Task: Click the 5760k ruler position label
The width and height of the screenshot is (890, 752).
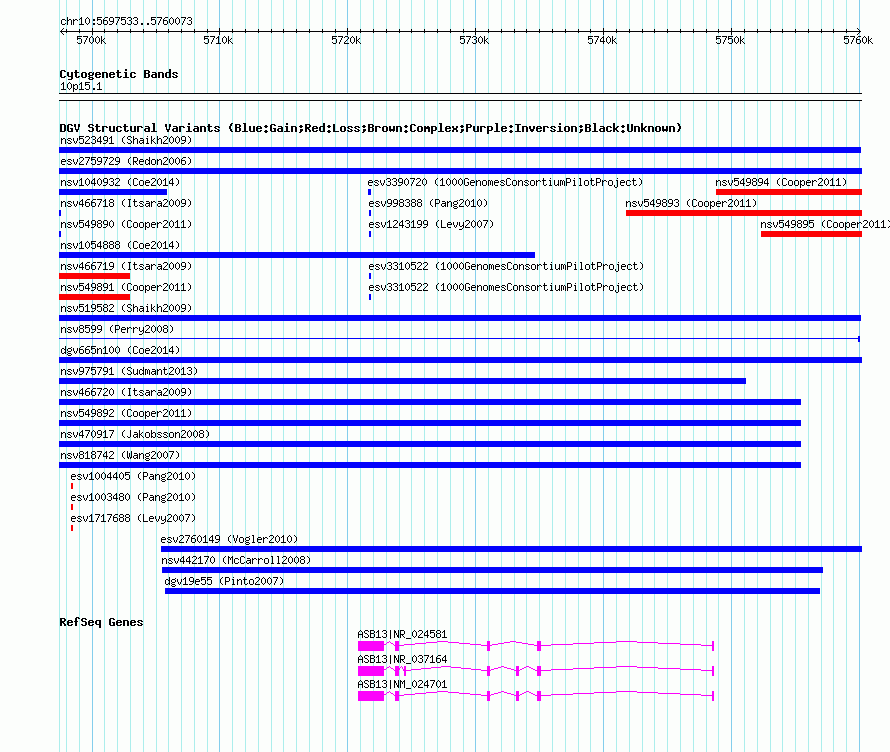Action: point(858,40)
